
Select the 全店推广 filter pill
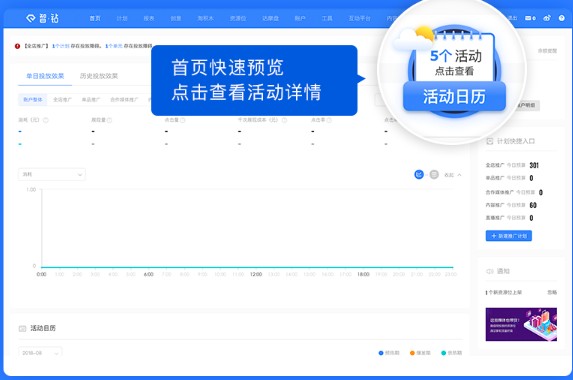point(62,99)
